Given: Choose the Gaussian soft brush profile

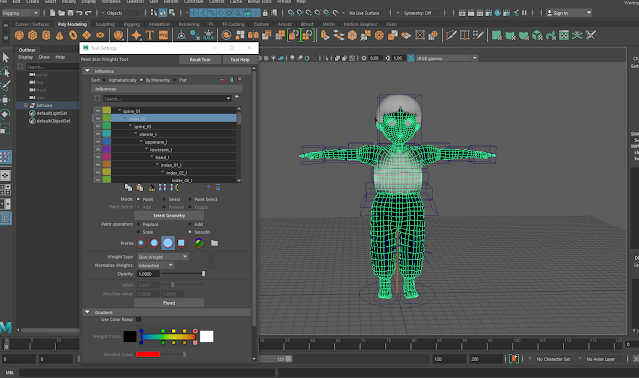Looking at the screenshot, I should coord(141,243).
